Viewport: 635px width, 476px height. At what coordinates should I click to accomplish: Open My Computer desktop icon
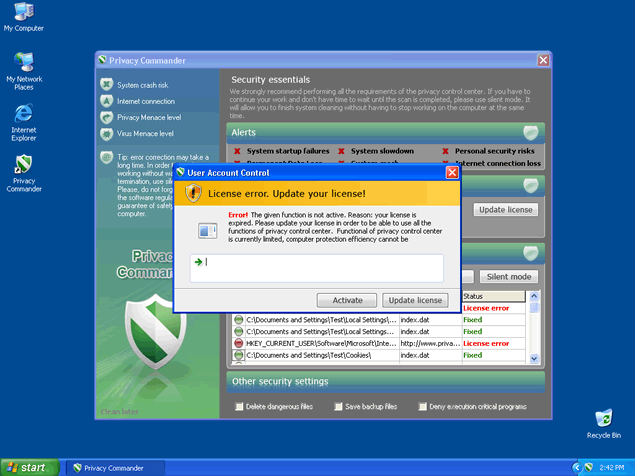(x=23, y=14)
